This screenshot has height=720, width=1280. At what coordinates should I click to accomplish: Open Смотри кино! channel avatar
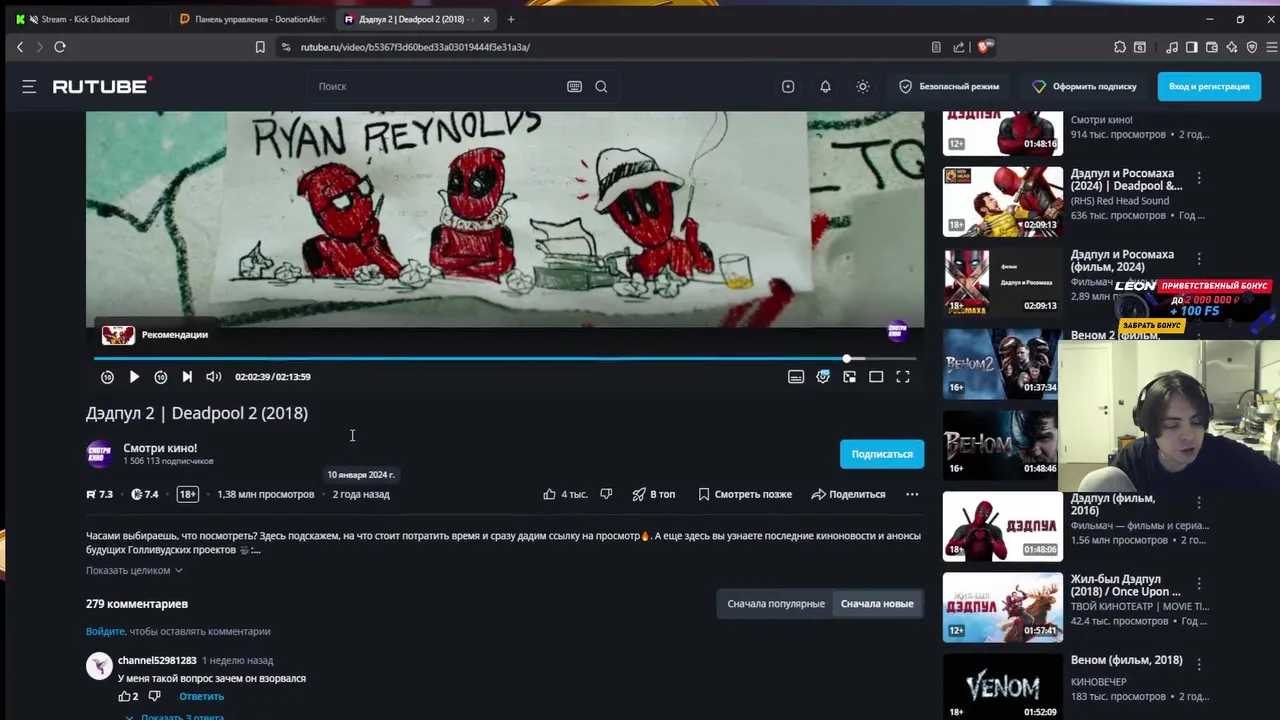click(x=99, y=454)
